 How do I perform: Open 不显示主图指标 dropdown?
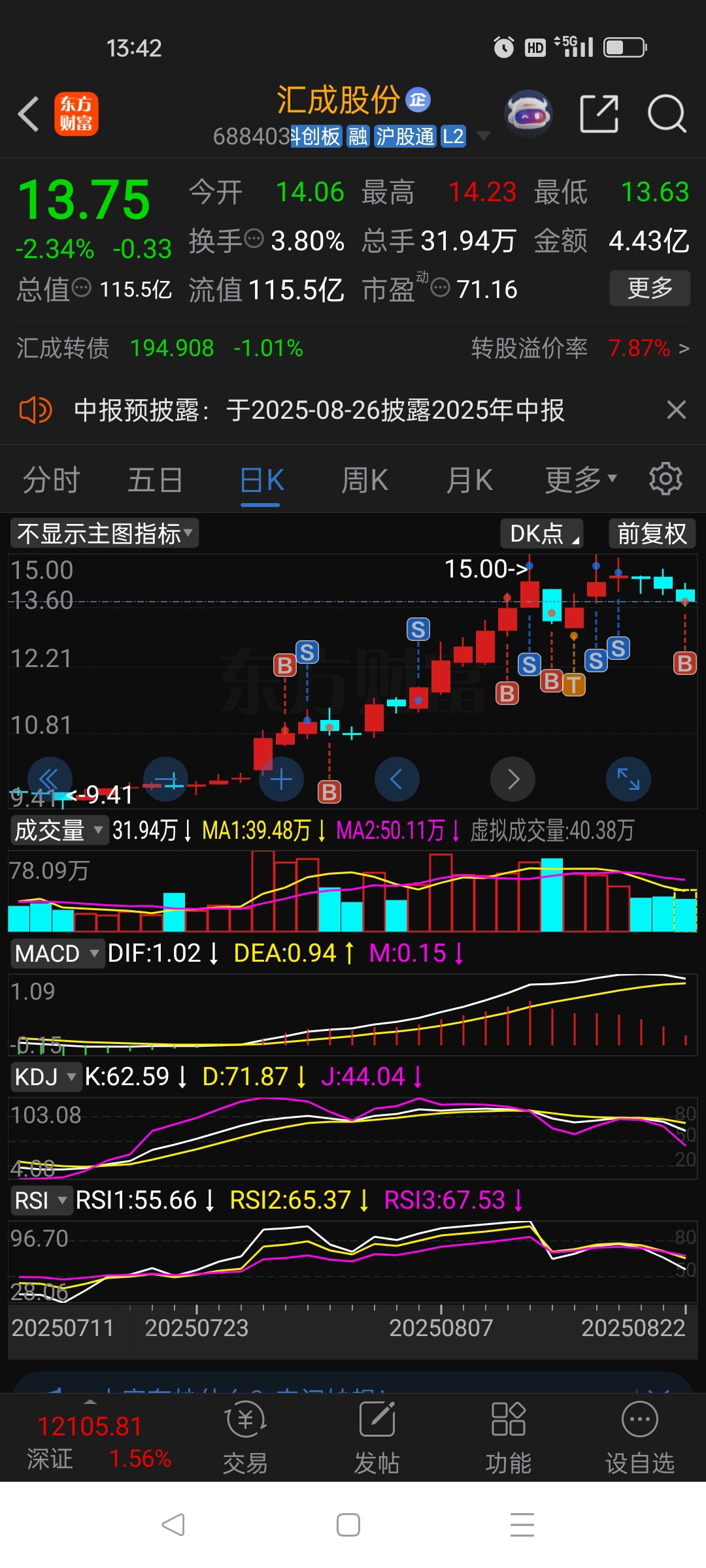tap(105, 534)
